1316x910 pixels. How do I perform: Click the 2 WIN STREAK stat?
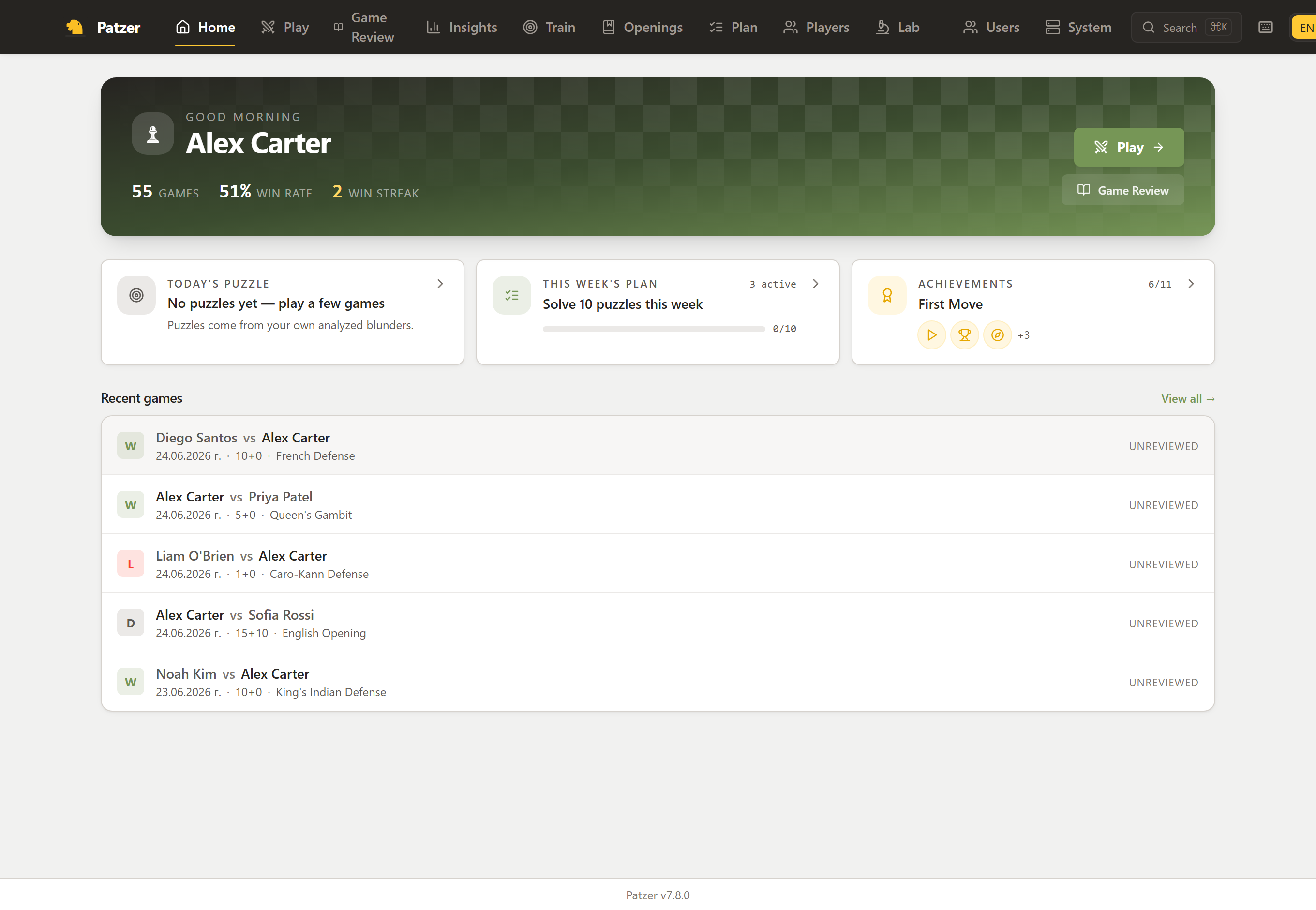pos(375,192)
